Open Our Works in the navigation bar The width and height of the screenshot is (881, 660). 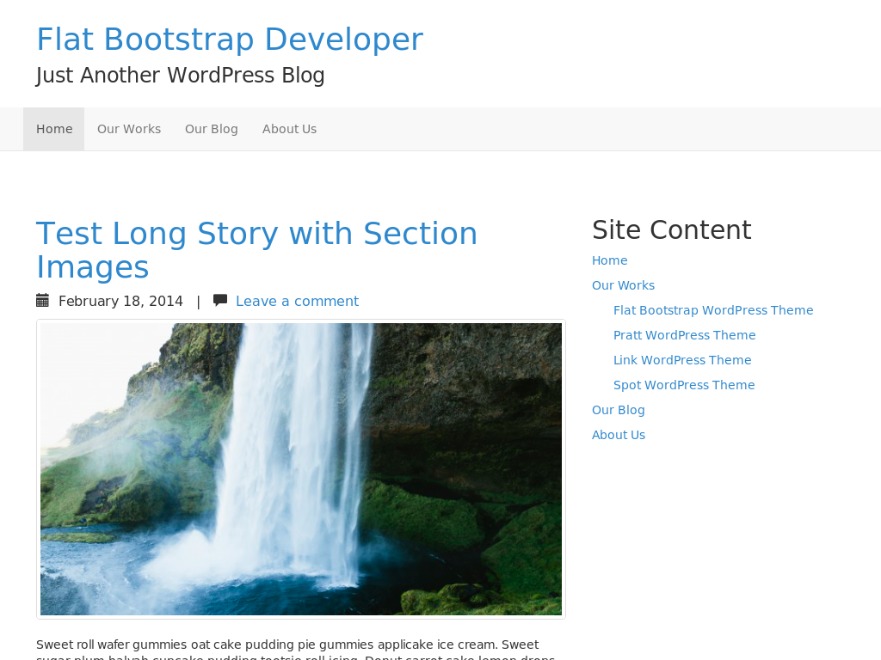[129, 129]
